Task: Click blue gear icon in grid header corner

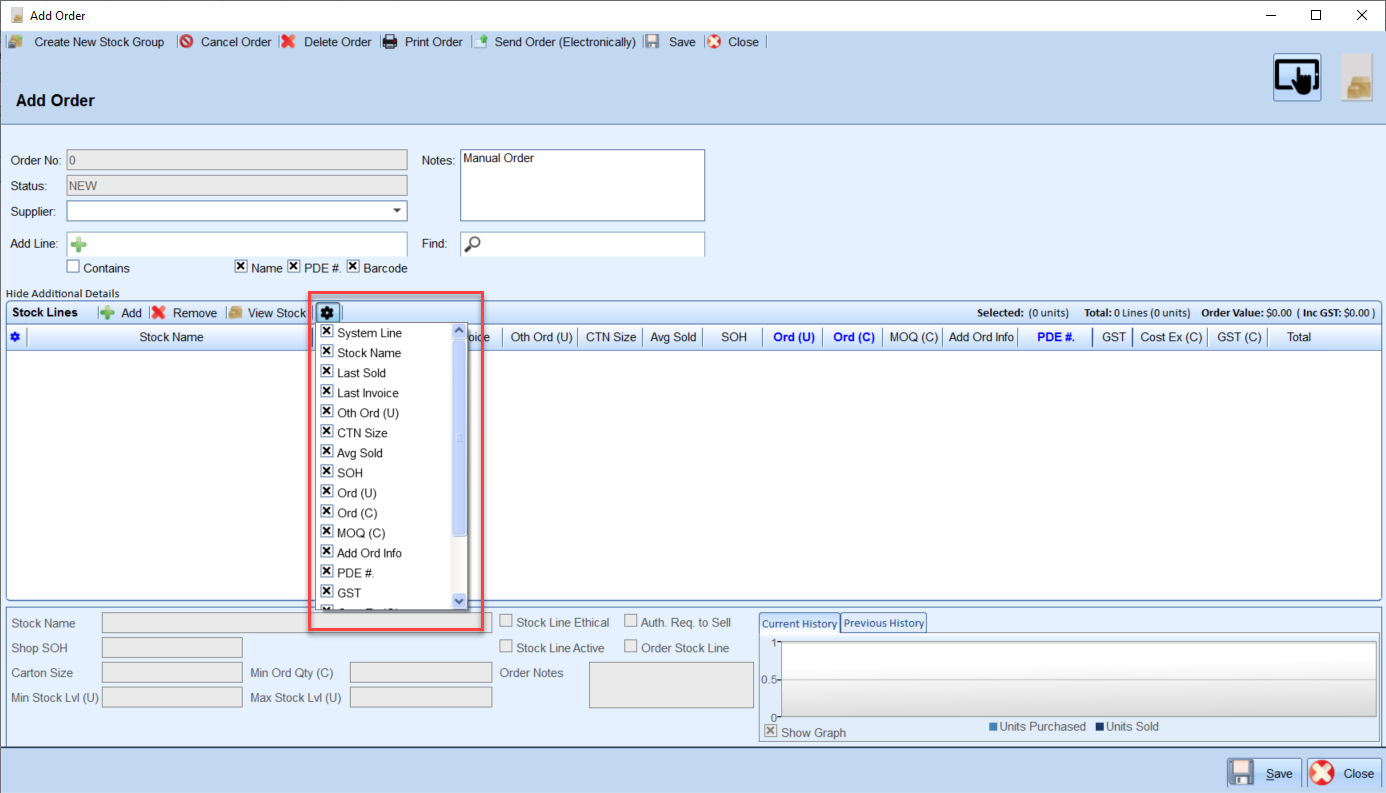Action: pyautogui.click(x=15, y=337)
